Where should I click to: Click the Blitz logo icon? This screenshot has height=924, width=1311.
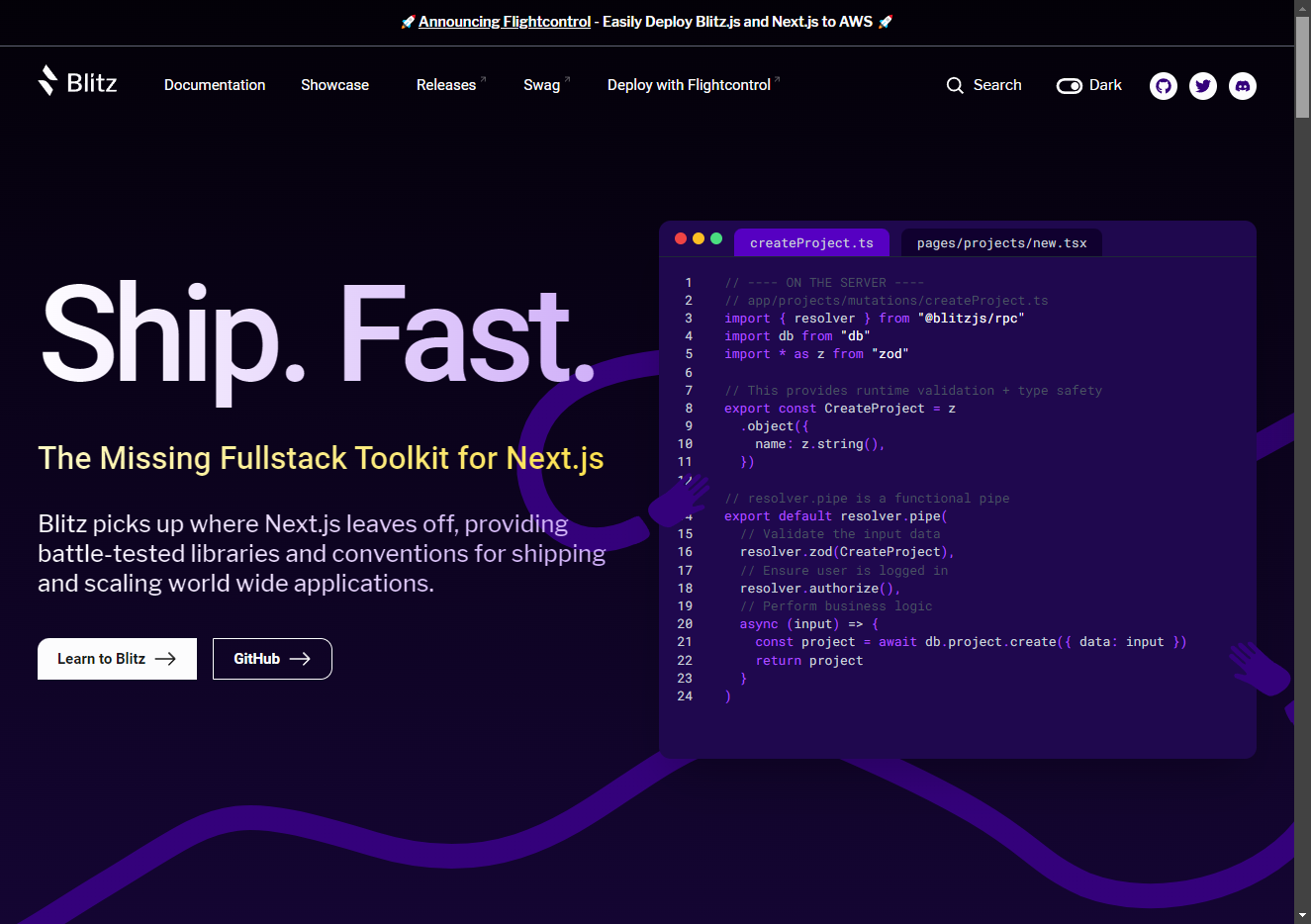click(x=47, y=81)
